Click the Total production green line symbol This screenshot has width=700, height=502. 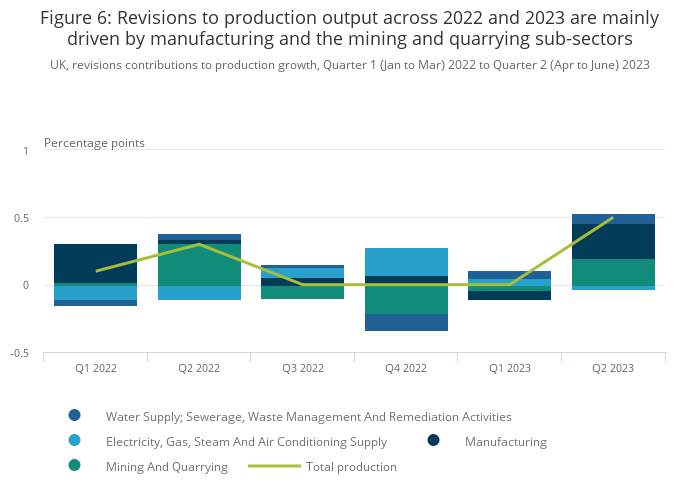point(274,466)
